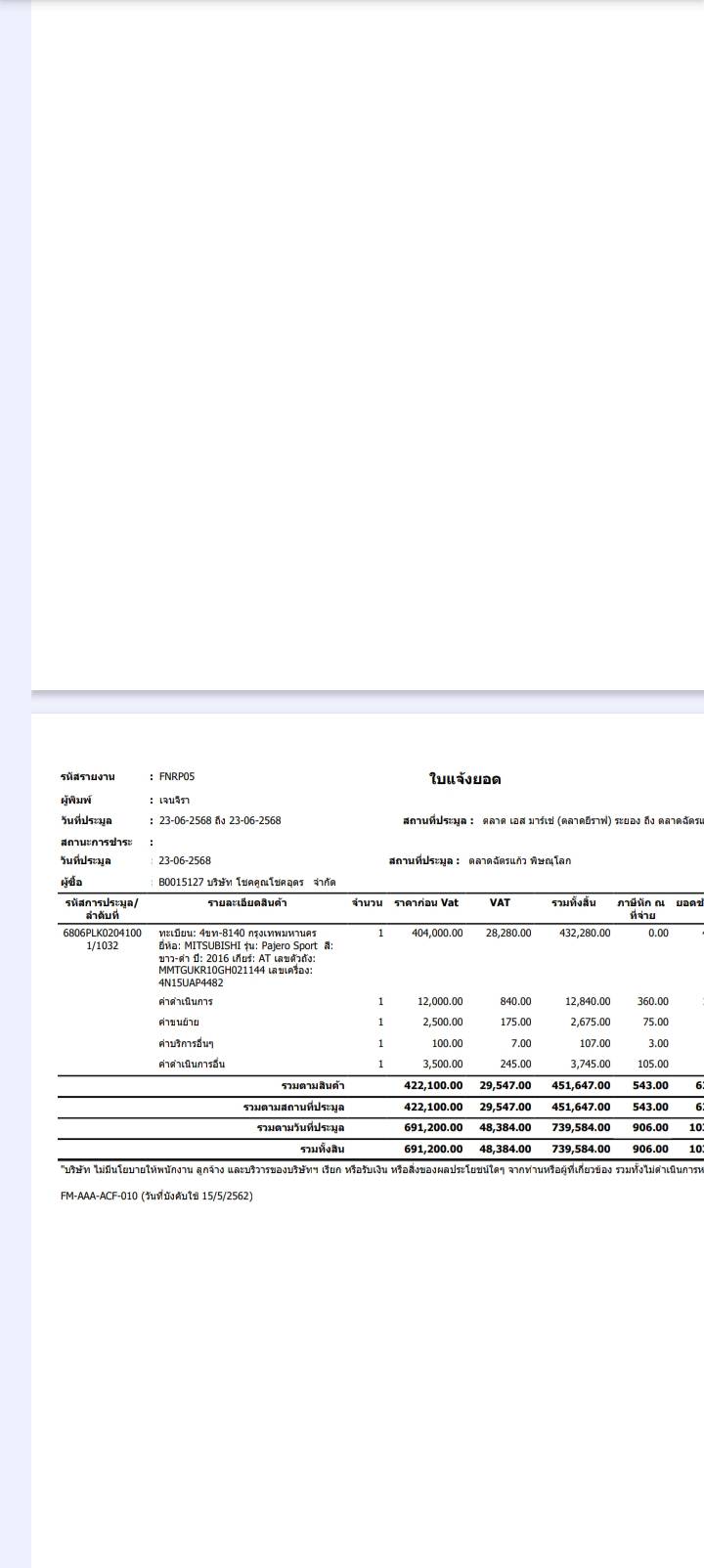Select 739,584.00 in the รวมทั้งสิ้น row
The image size is (704, 1568).
click(x=582, y=1150)
